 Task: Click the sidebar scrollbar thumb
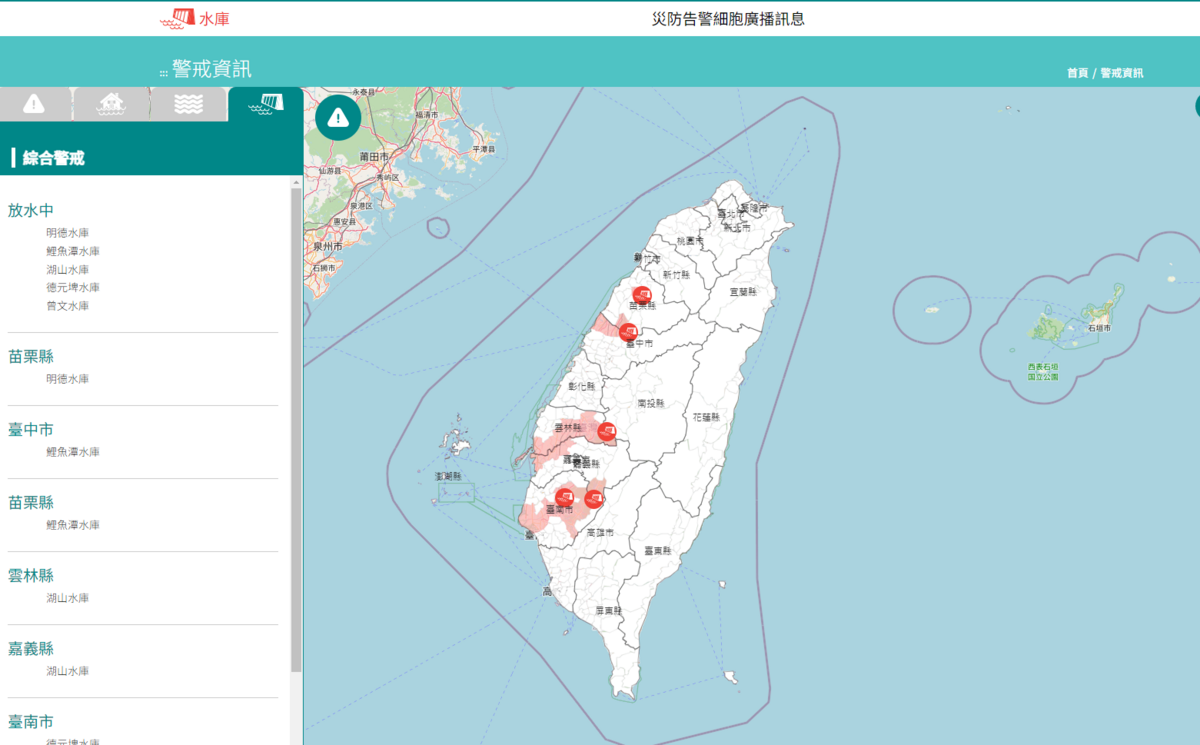pyautogui.click(x=296, y=430)
